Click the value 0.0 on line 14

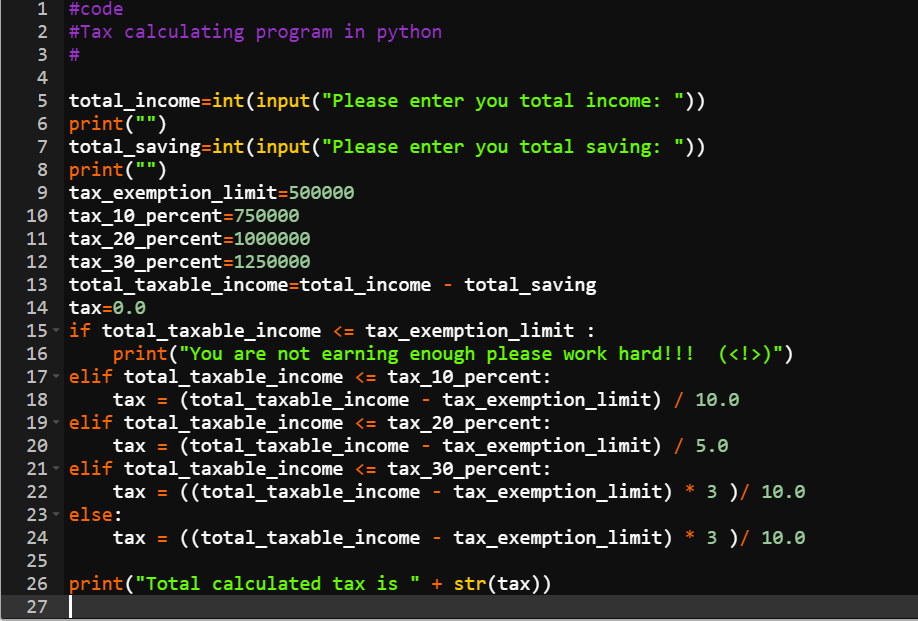coord(129,308)
